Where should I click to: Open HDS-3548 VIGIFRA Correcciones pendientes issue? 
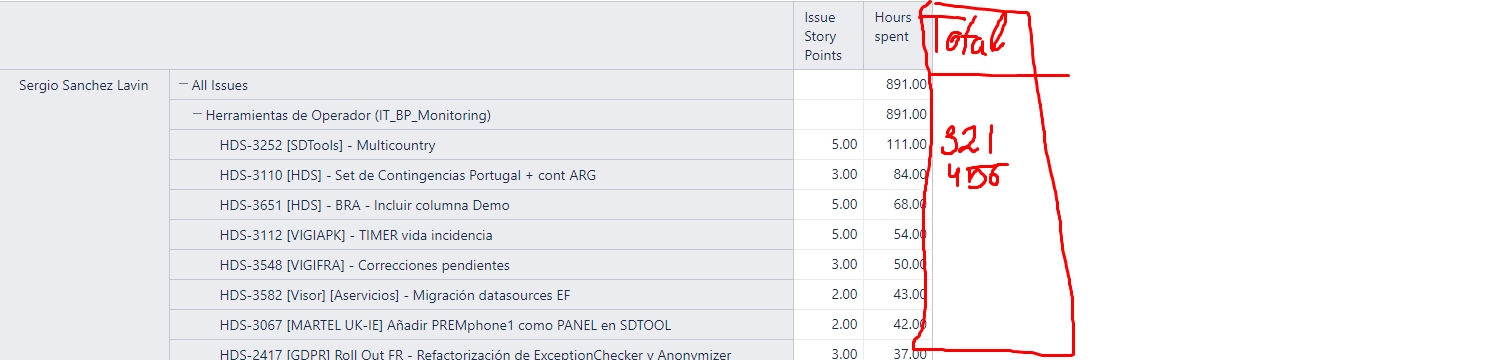pos(365,266)
